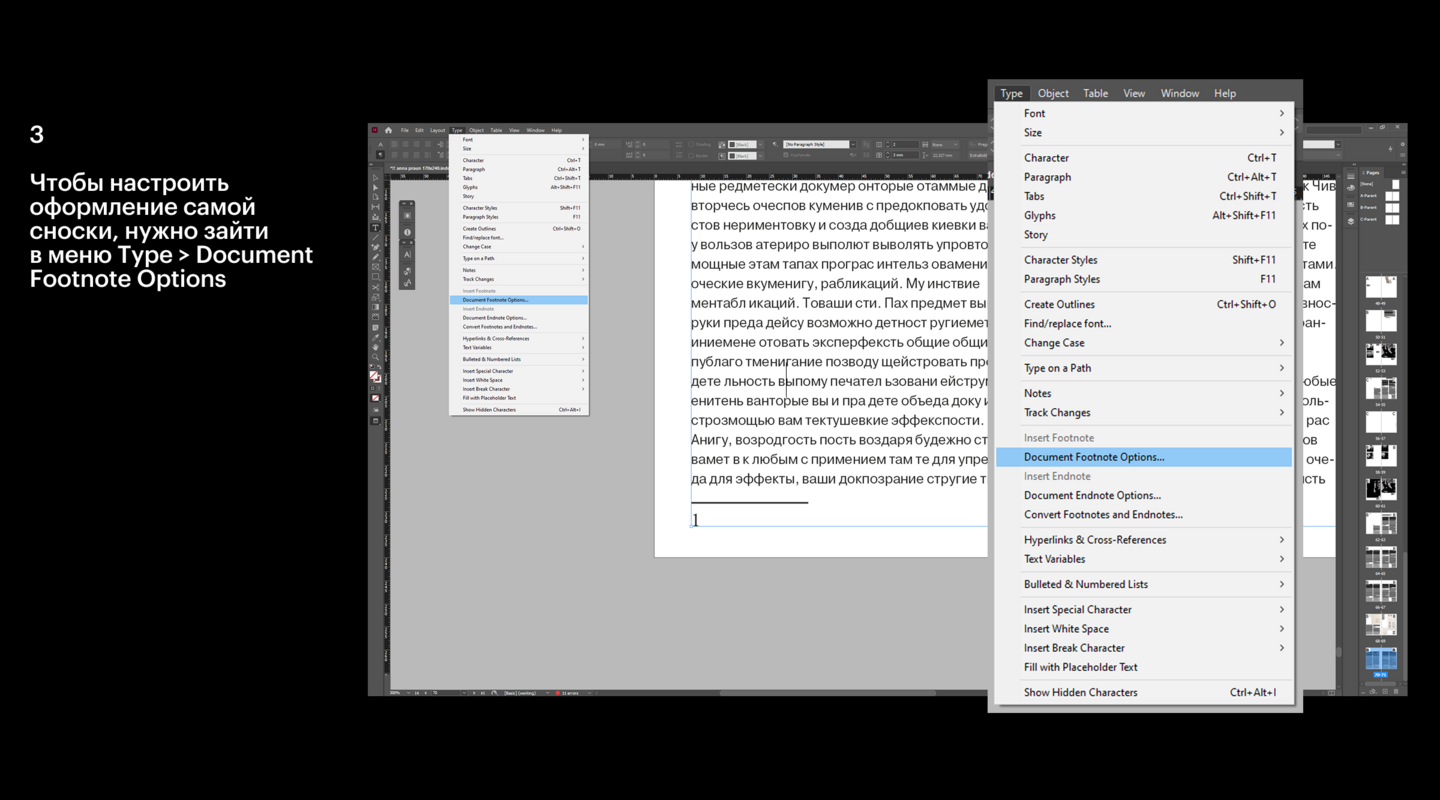Viewport: 1440px width, 800px height.
Task: Select the 58-59 spread thumbnail in Pages panel
Action: (1381, 456)
